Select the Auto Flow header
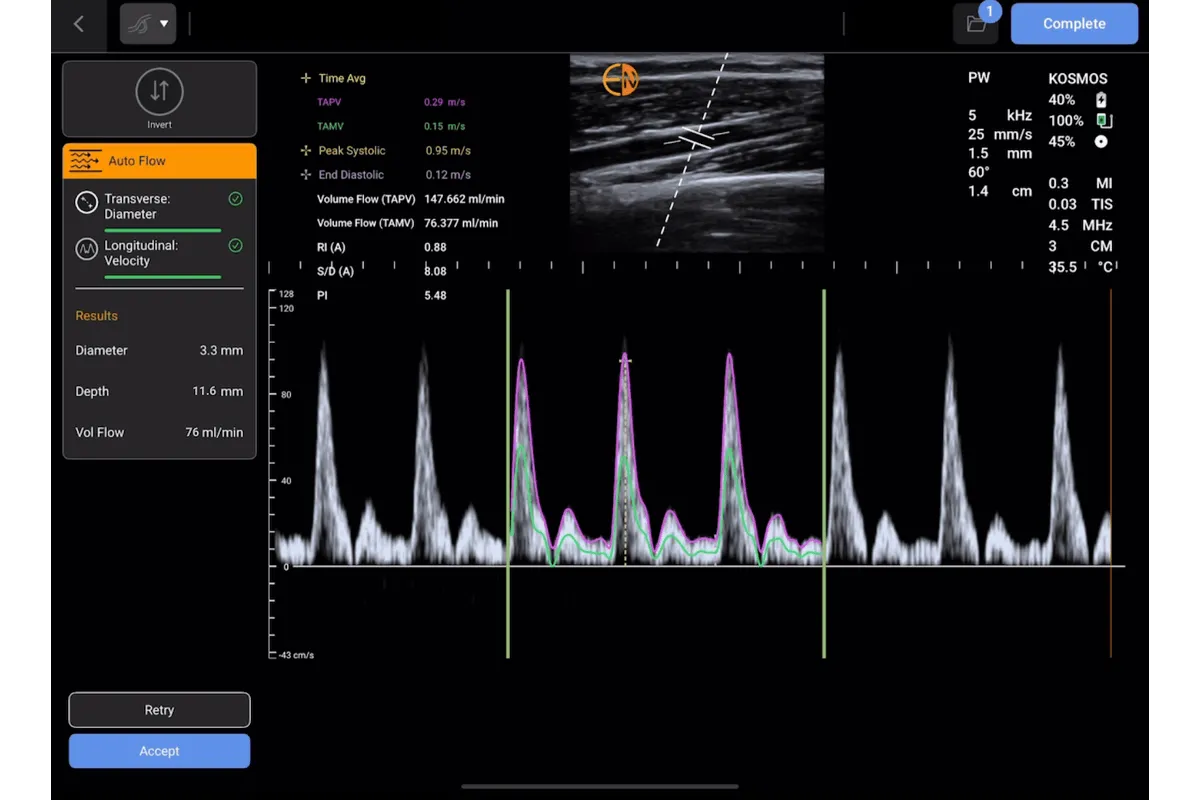1200x800 pixels. (159, 161)
